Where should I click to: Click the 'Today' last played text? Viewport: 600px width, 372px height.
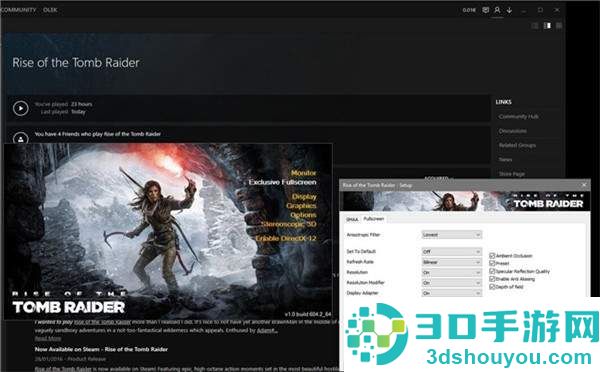point(78,112)
